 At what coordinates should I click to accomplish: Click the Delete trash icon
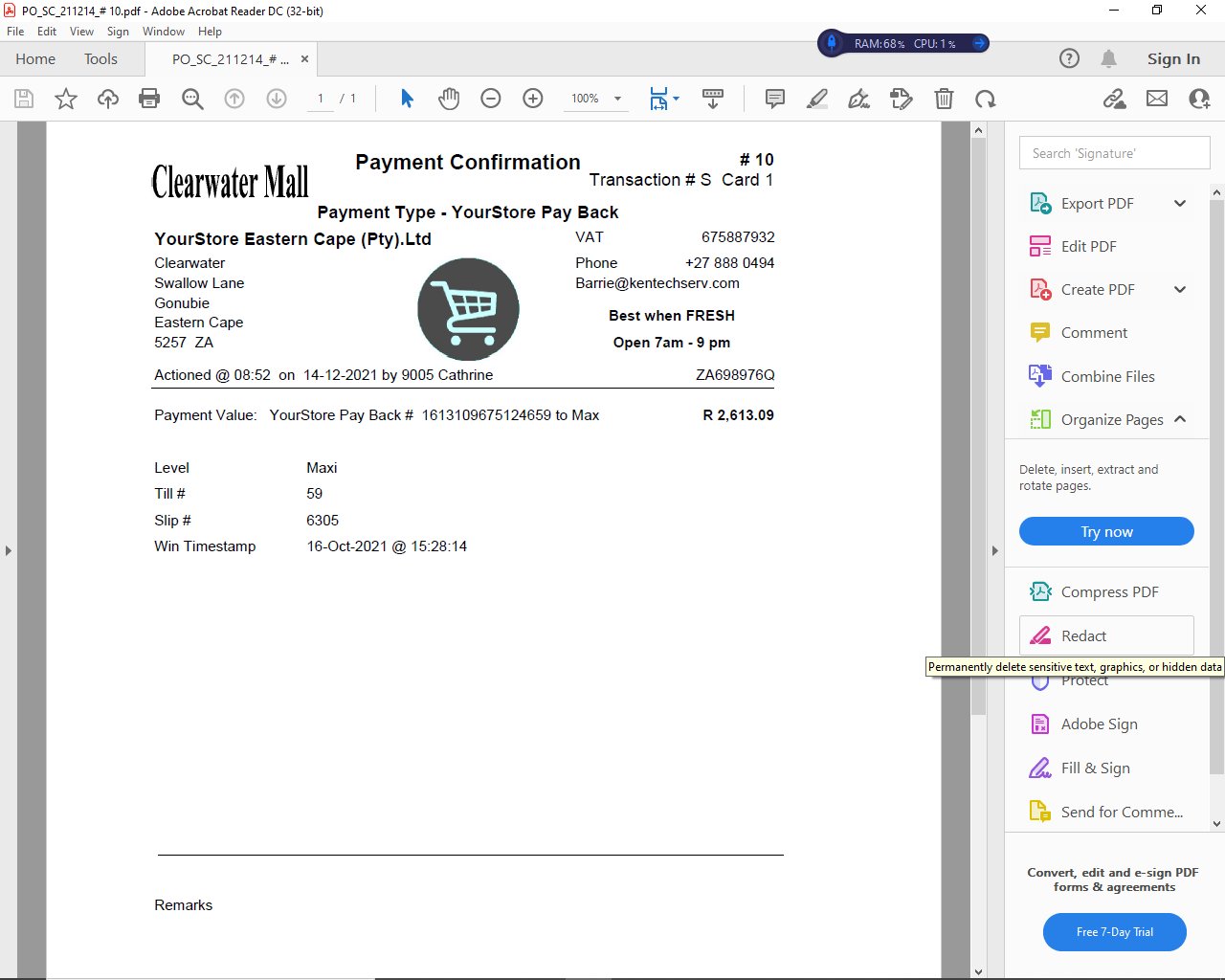[x=944, y=99]
